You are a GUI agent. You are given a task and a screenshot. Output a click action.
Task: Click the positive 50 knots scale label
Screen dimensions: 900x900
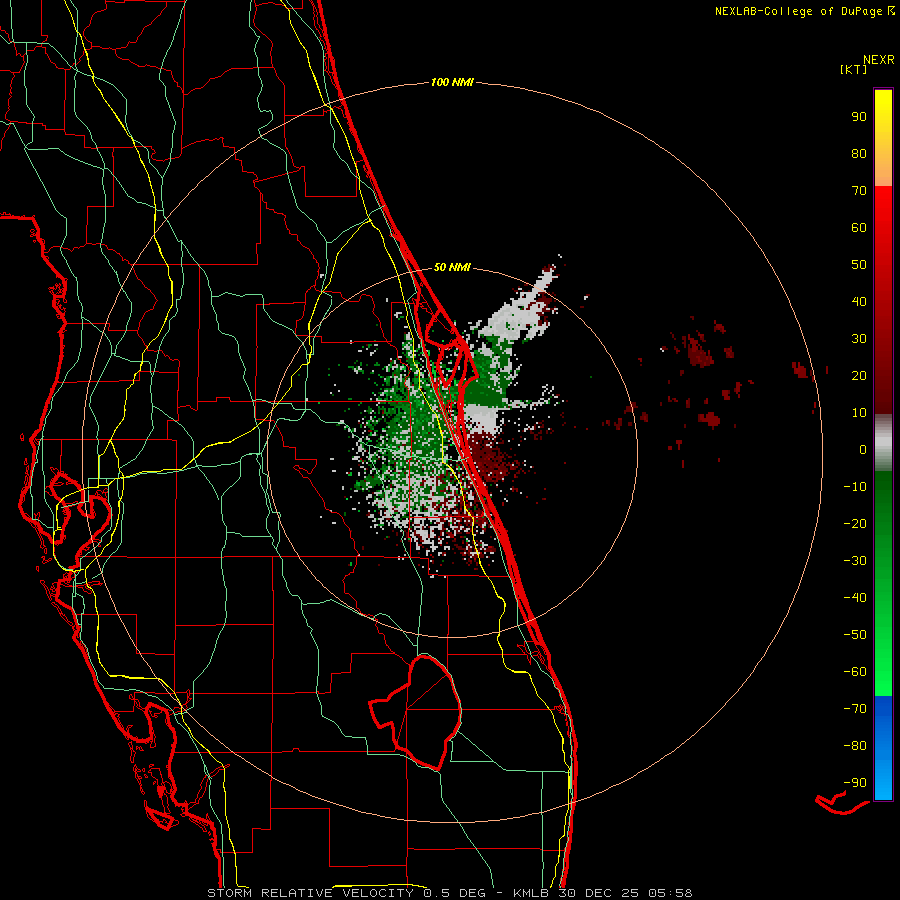point(859,265)
